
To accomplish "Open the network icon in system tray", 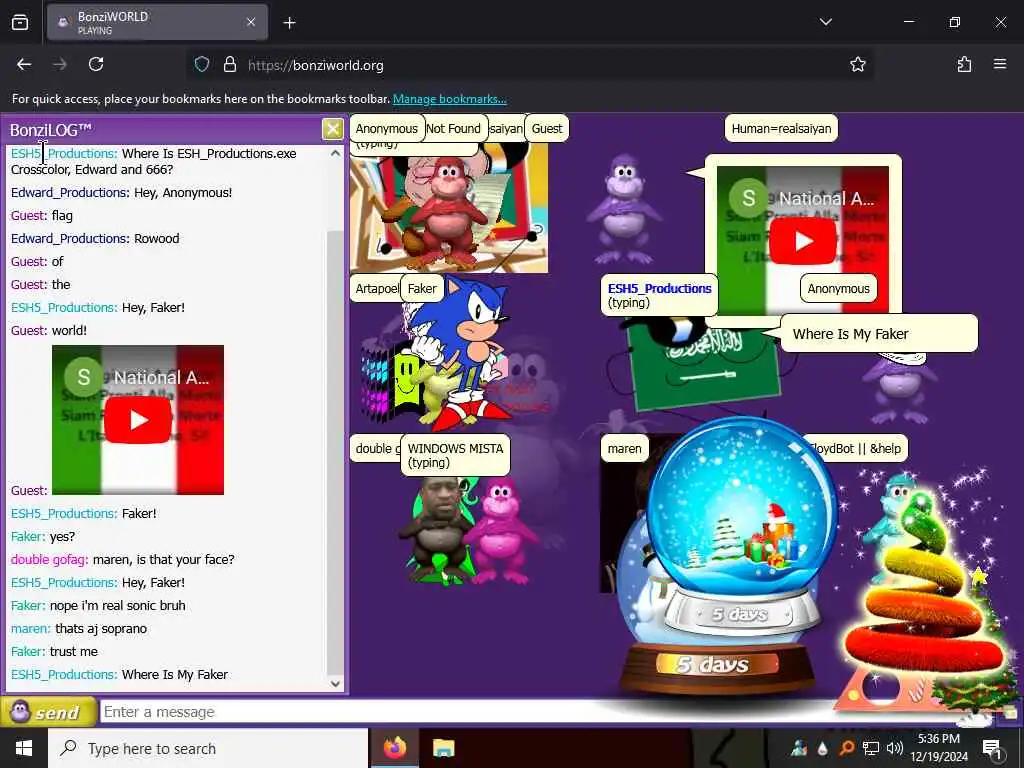I will pyautogui.click(x=871, y=748).
